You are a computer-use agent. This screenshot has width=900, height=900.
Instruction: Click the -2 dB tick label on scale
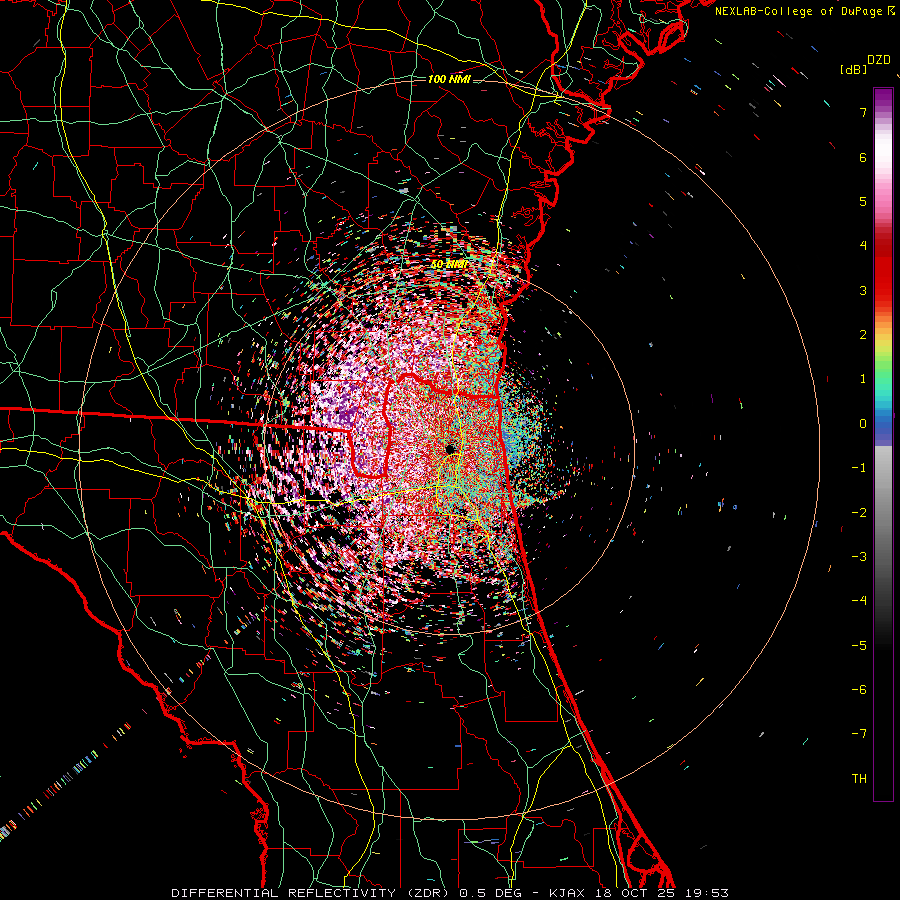[859, 513]
